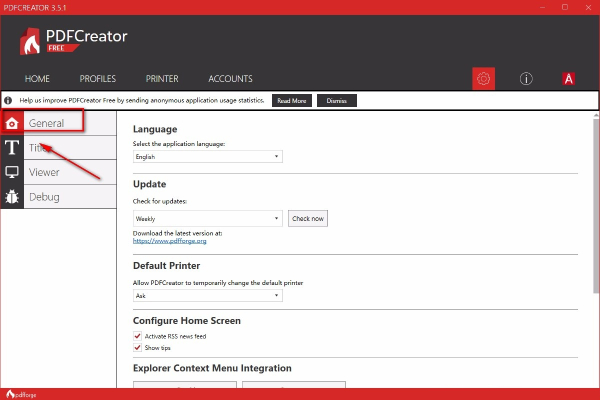
Task: Go to the ACCOUNTS tab
Action: [x=230, y=79]
